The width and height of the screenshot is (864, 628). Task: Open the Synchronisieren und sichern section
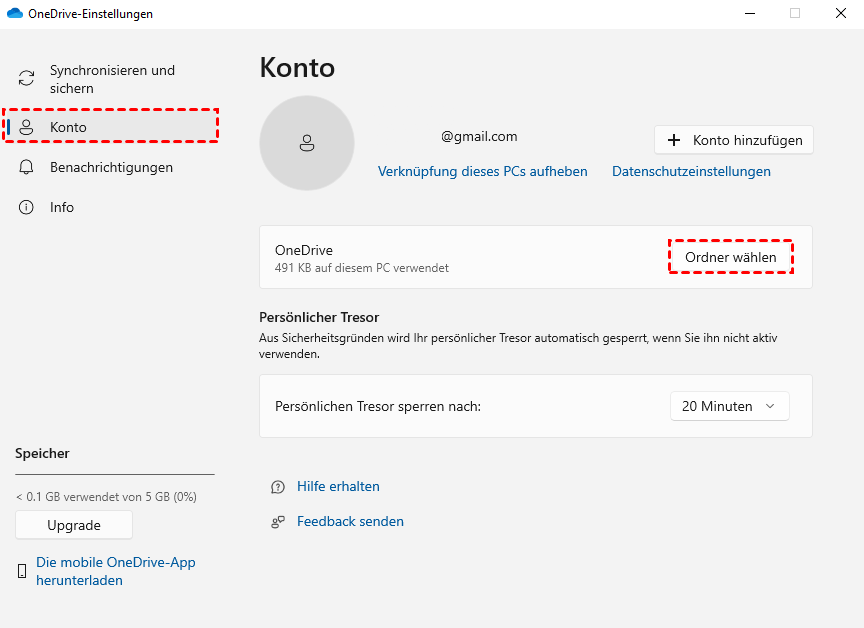tap(112, 79)
